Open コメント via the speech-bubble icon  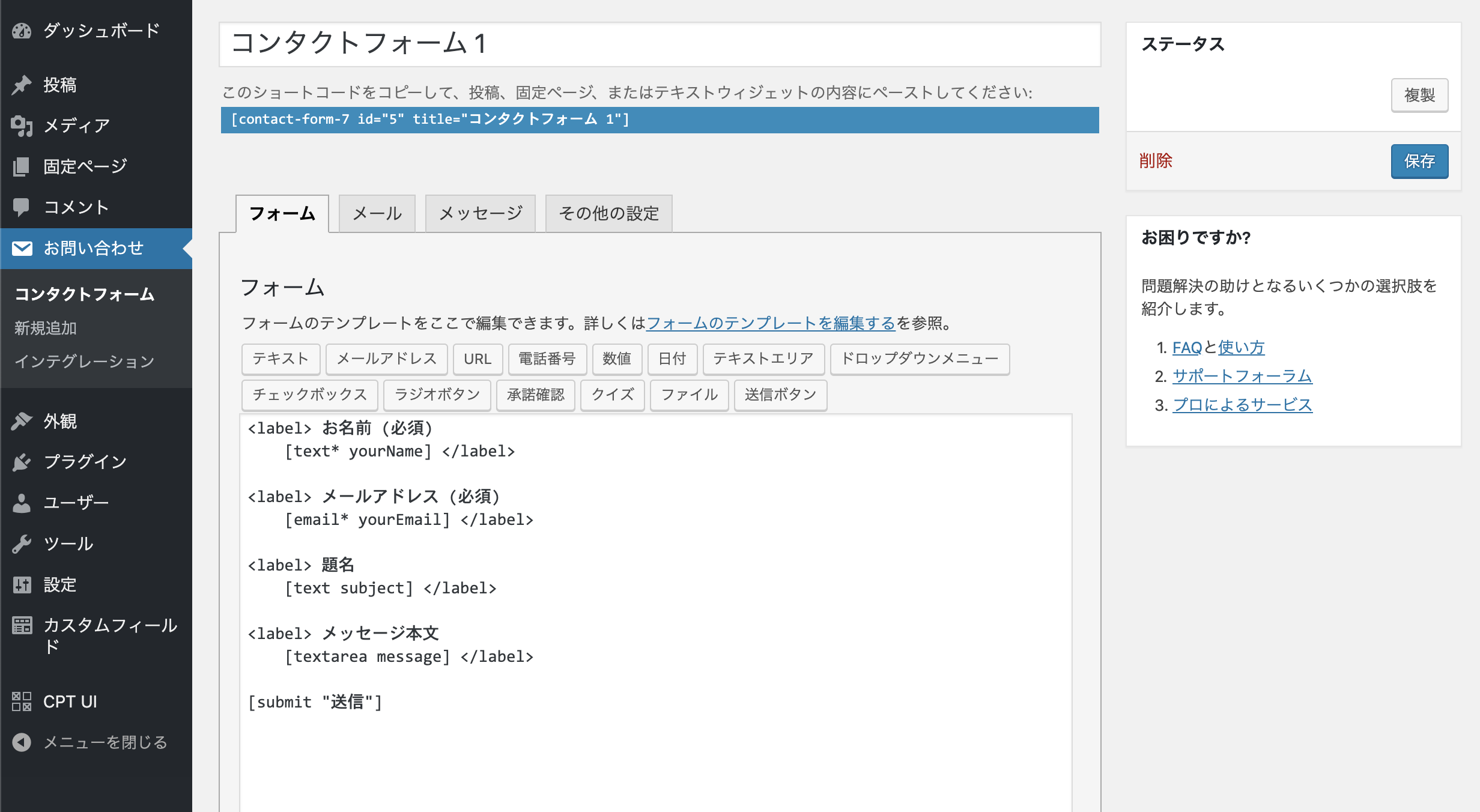[22, 207]
